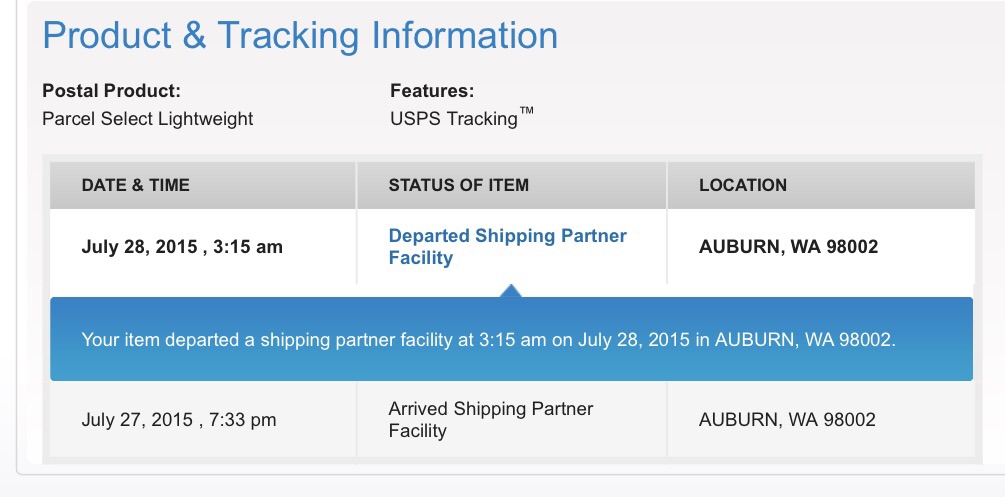1005x497 pixels.
Task: Click the word Facility in the departed status link
Action: click(x=420, y=258)
